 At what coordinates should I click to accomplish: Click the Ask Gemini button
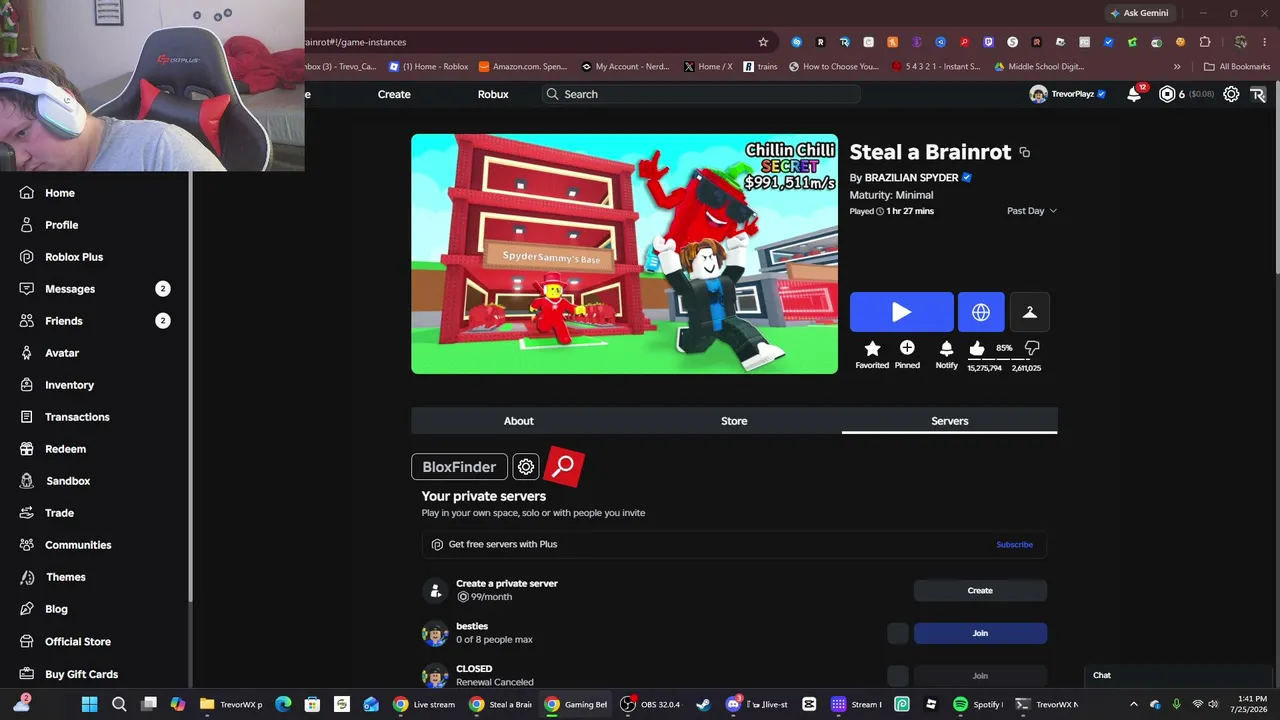[x=1139, y=13]
